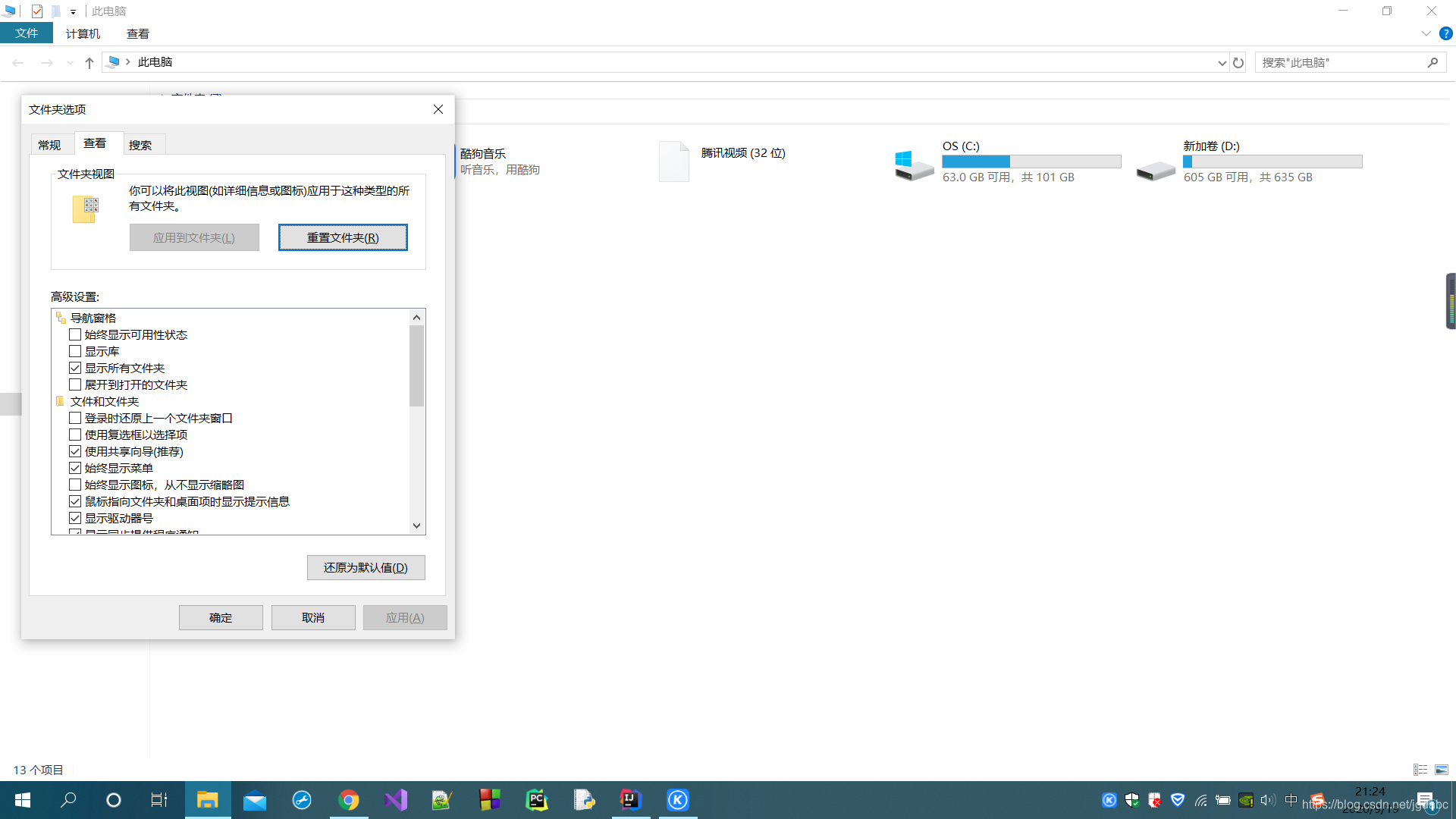The image size is (1456, 819).
Task: Enable the 显示库 checkbox
Action: [75, 352]
